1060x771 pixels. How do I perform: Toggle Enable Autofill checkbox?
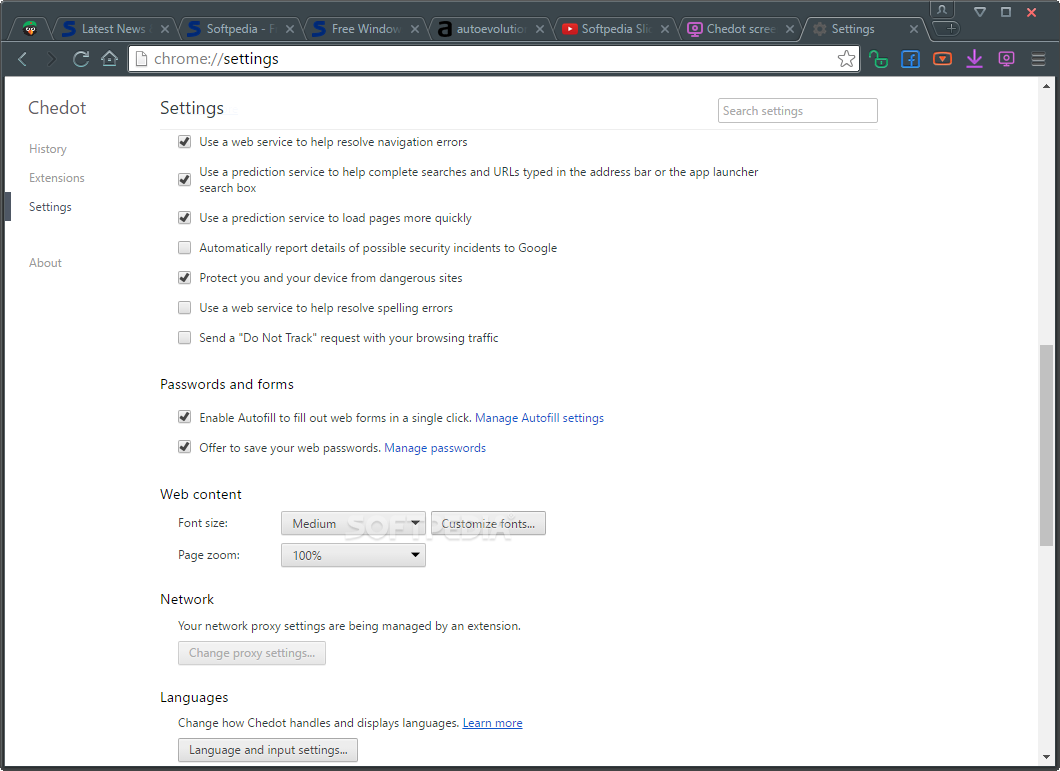pyautogui.click(x=184, y=417)
